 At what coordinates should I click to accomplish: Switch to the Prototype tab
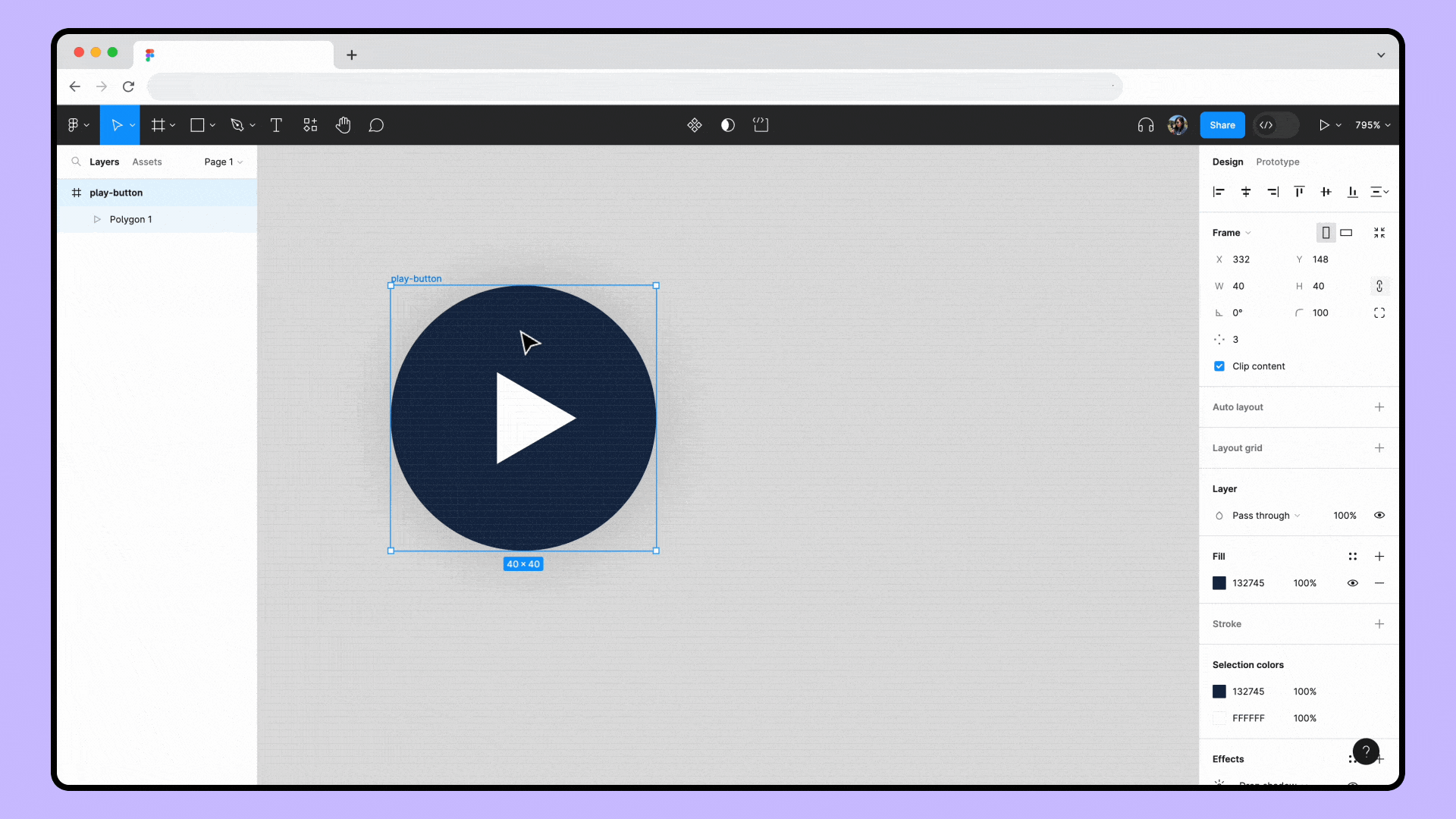coord(1277,161)
